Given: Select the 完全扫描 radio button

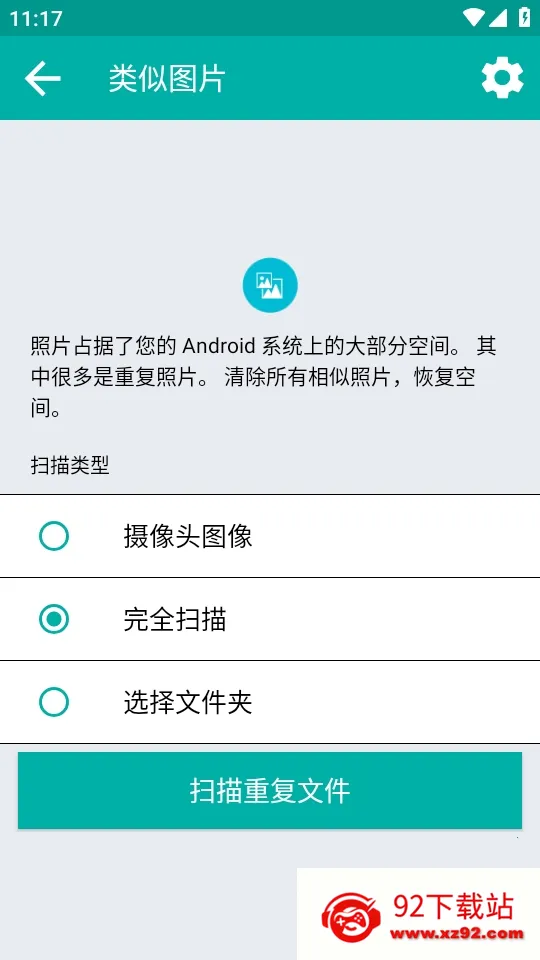Looking at the screenshot, I should pos(54,619).
